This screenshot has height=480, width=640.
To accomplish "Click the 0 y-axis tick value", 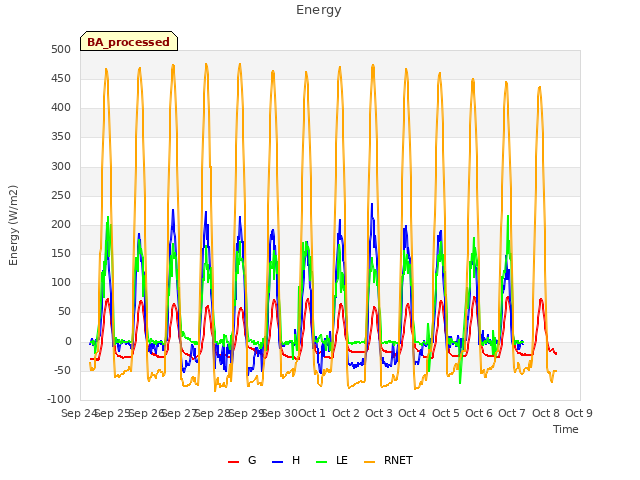I will (68, 342).
